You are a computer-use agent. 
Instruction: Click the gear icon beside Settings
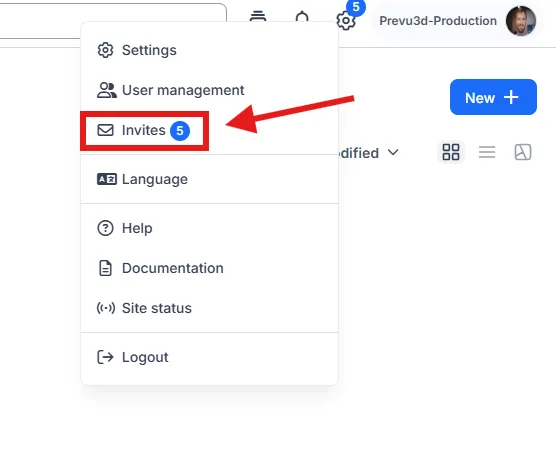pyautogui.click(x=105, y=50)
